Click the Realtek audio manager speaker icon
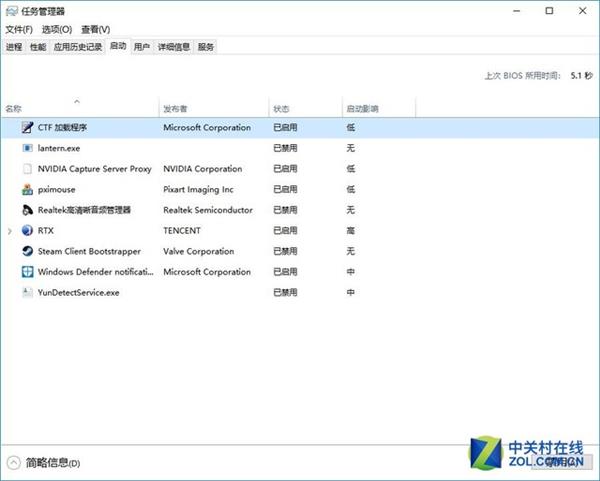600x481 pixels. (x=27, y=210)
